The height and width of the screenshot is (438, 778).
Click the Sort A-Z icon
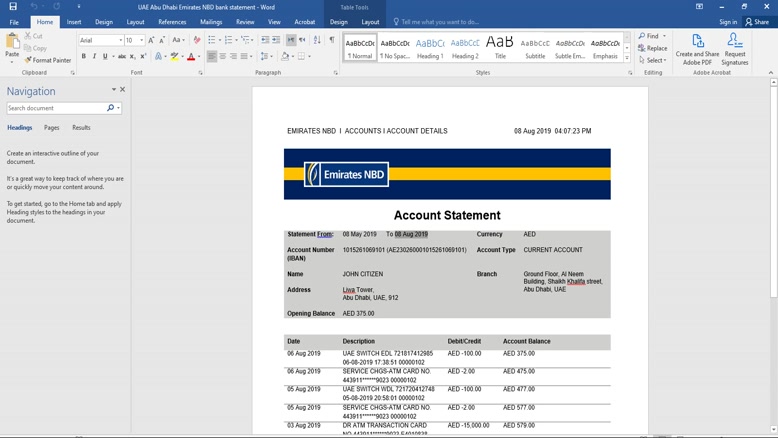(x=317, y=40)
